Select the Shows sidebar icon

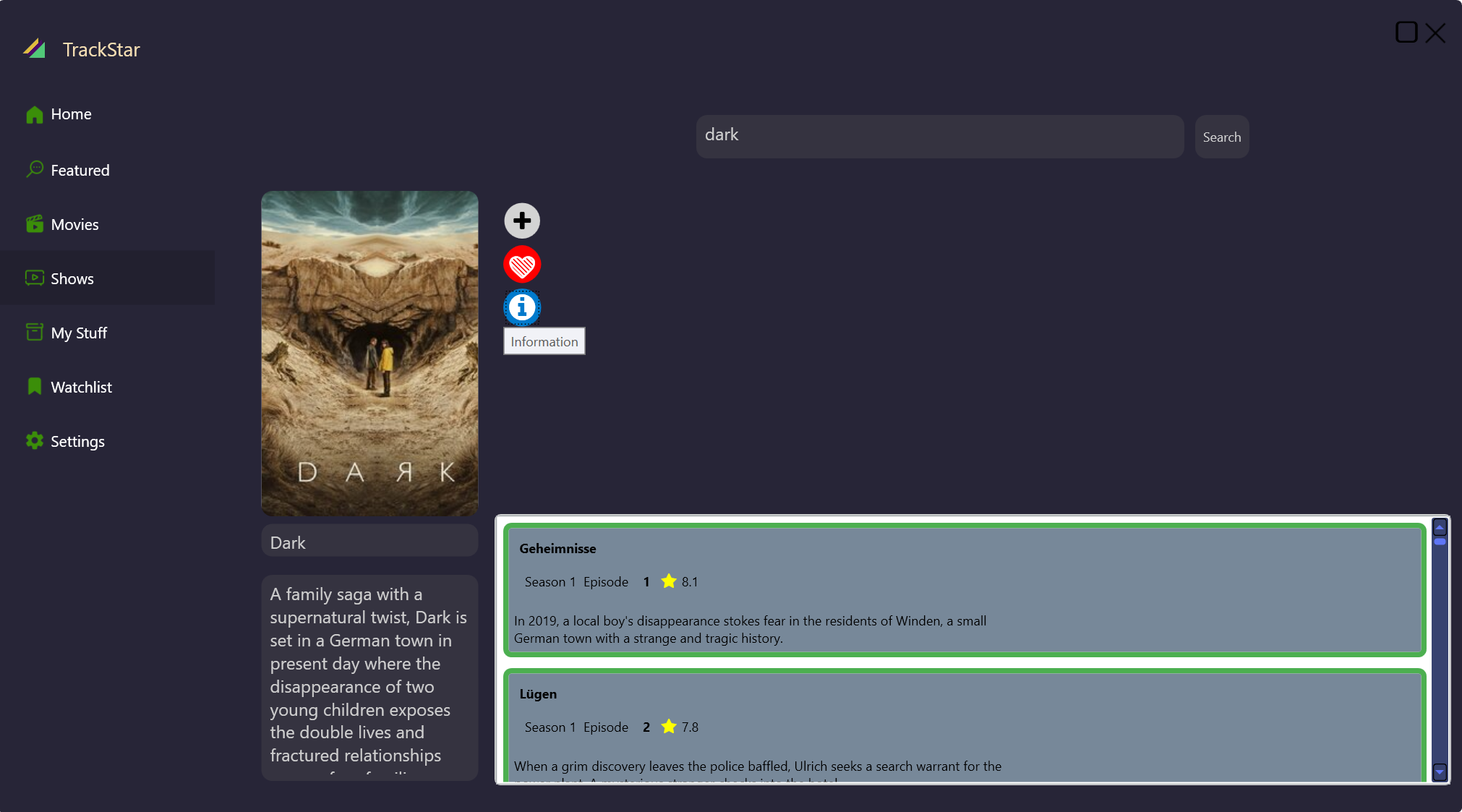click(35, 278)
